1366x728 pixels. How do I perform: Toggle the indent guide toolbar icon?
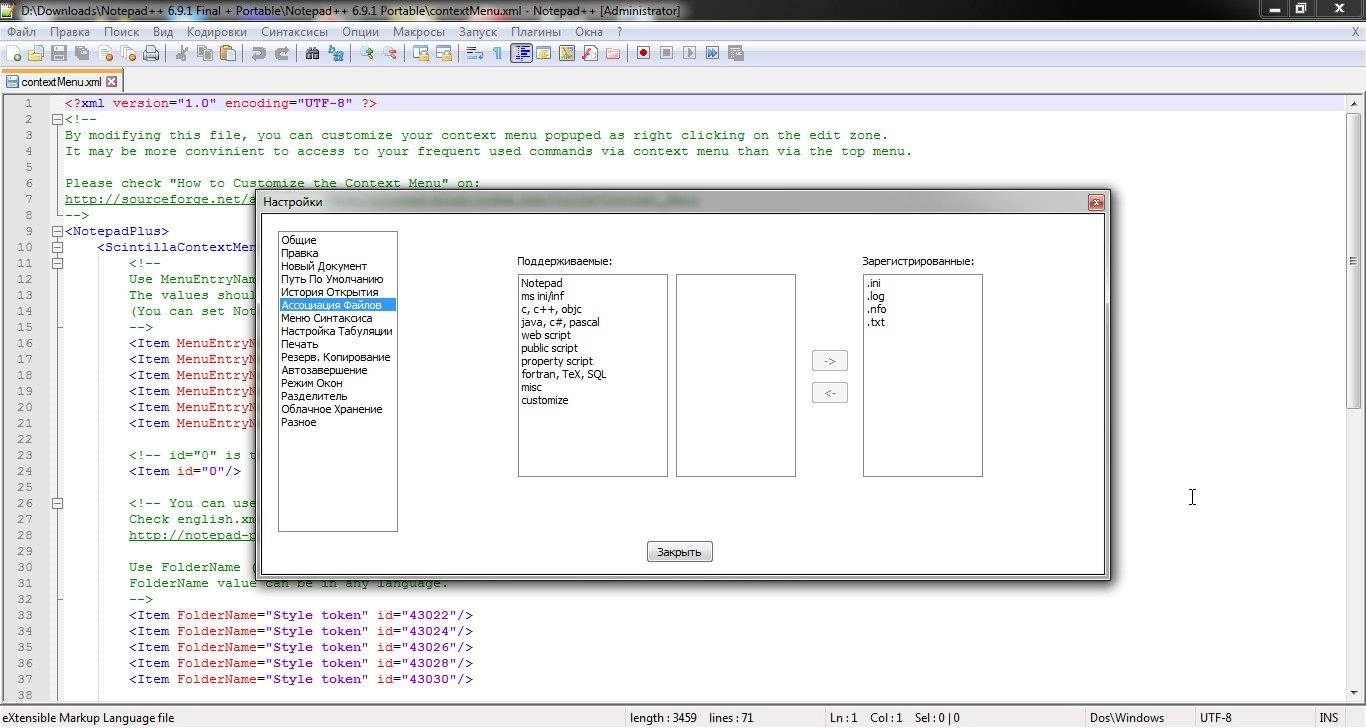pyautogui.click(x=521, y=54)
